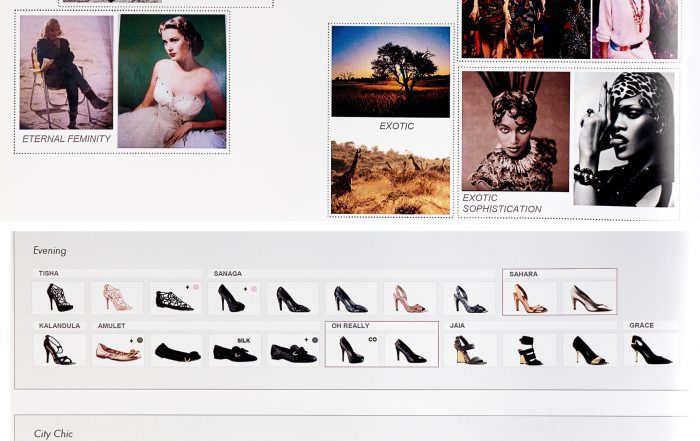This screenshot has width=700, height=441.
Task: View the Sanaga navy slingback sandal
Action: pyautogui.click(x=469, y=298)
